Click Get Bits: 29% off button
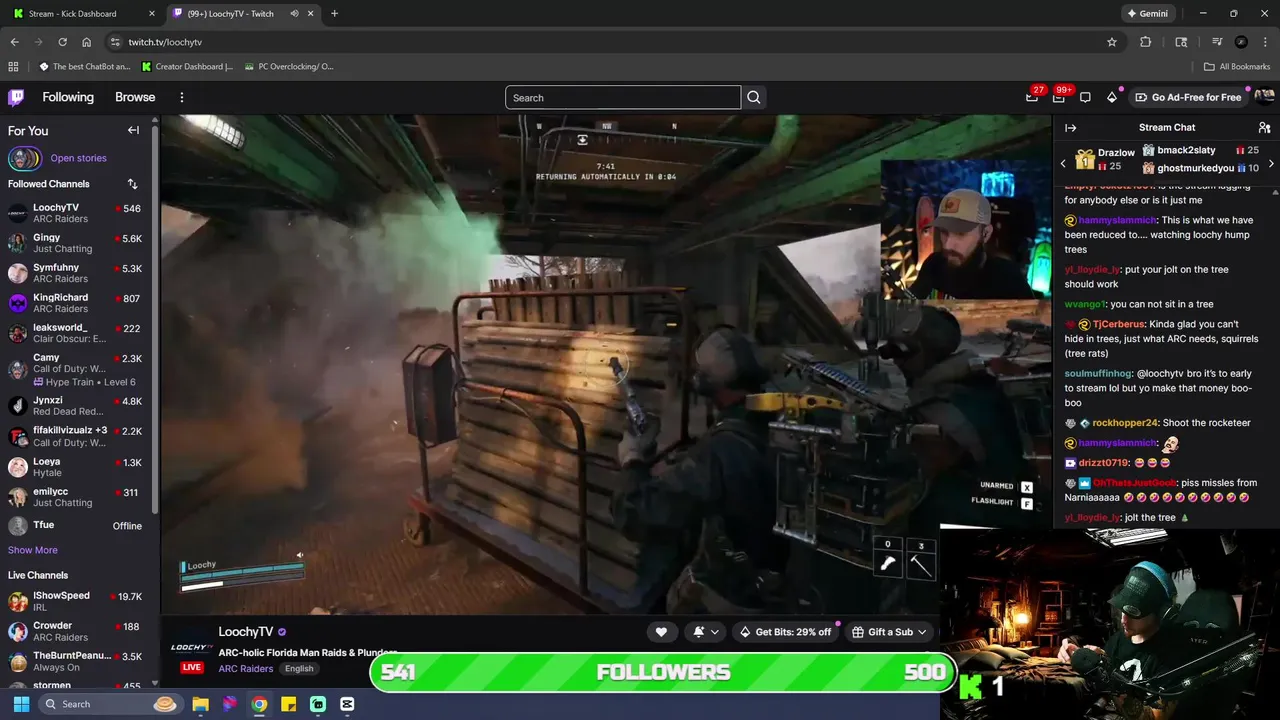 tap(786, 632)
